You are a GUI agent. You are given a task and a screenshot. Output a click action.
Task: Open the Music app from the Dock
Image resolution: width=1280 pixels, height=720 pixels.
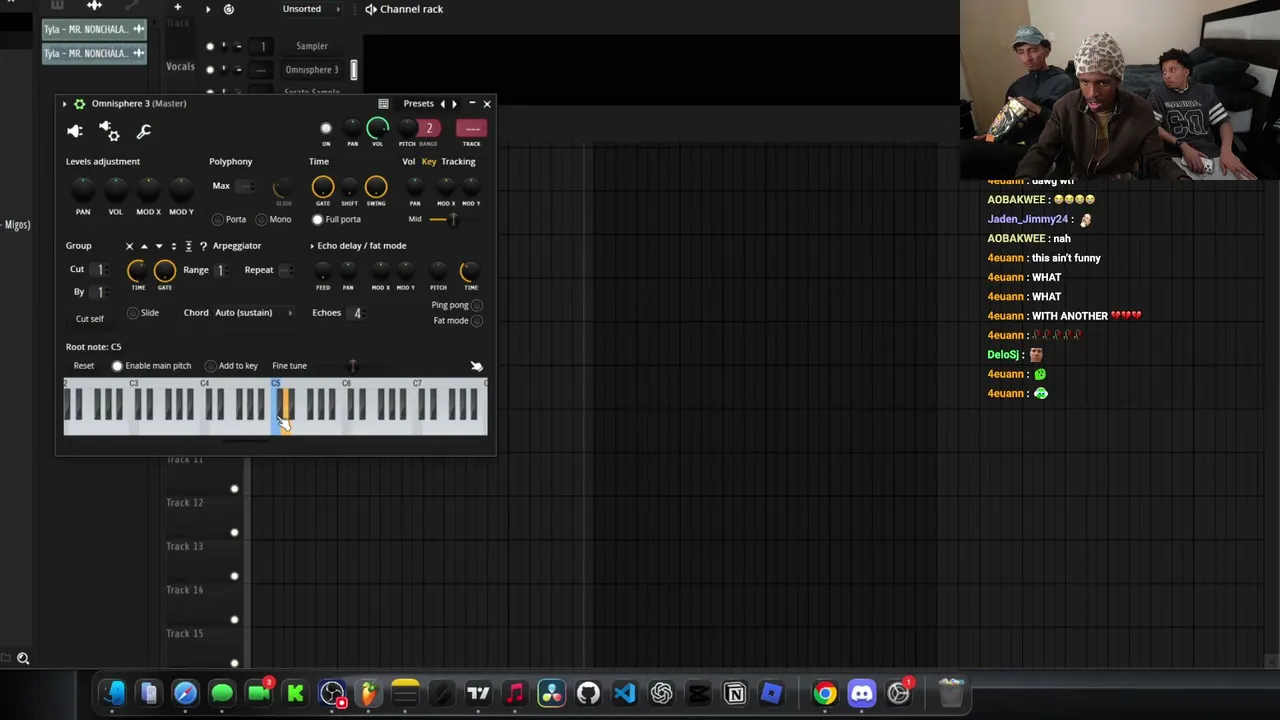(515, 693)
